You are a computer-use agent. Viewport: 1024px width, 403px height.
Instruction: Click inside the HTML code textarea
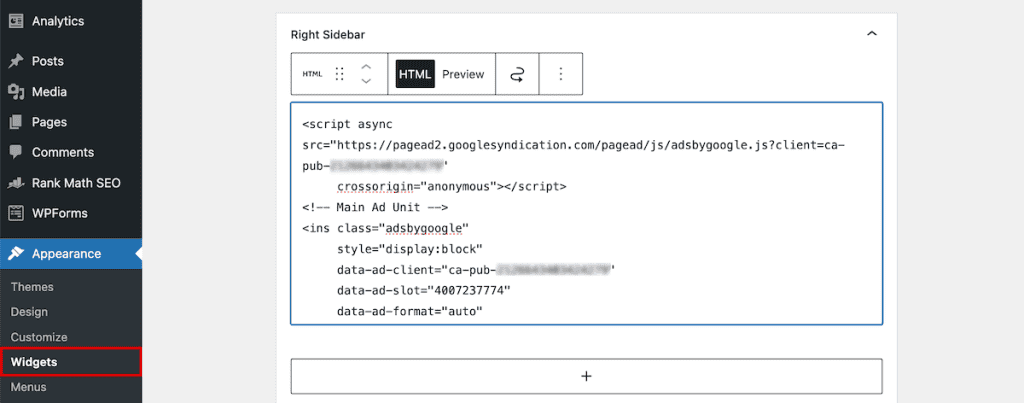pos(586,214)
